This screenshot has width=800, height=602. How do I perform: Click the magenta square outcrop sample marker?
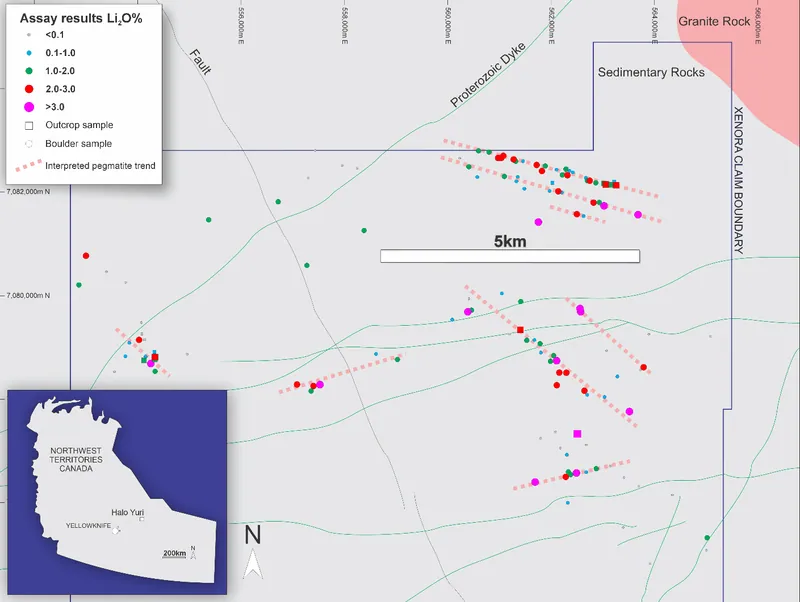click(x=577, y=434)
